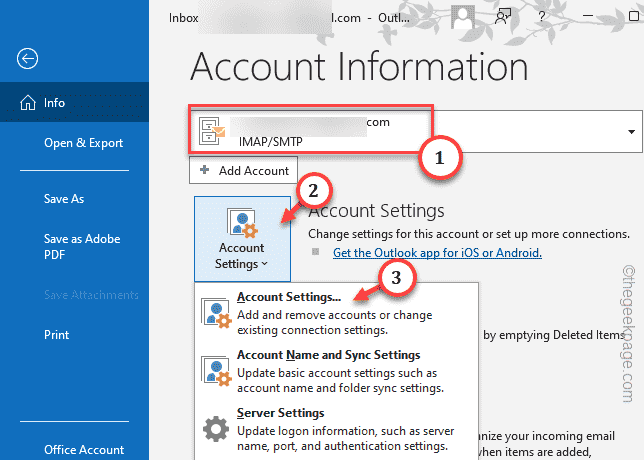Choose Account Name and Sync Settings

point(337,371)
